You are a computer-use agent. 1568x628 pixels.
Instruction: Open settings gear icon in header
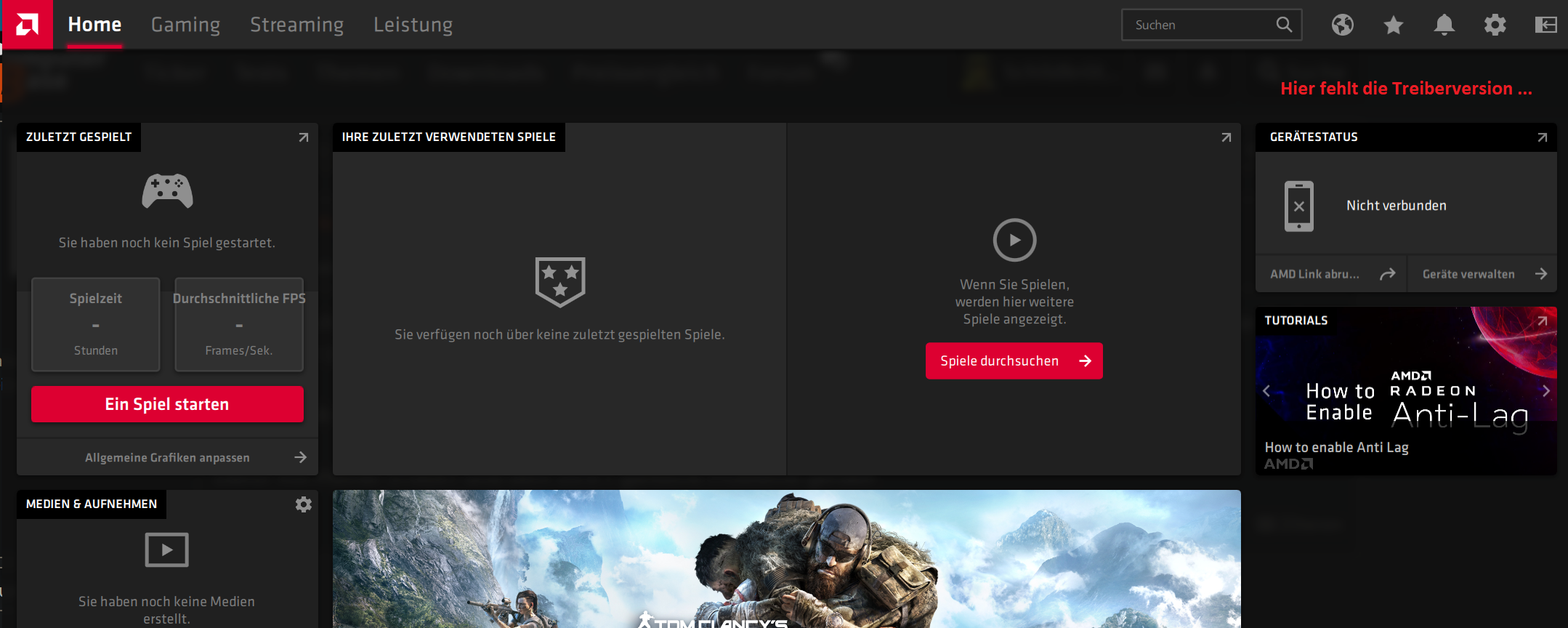tap(1495, 25)
